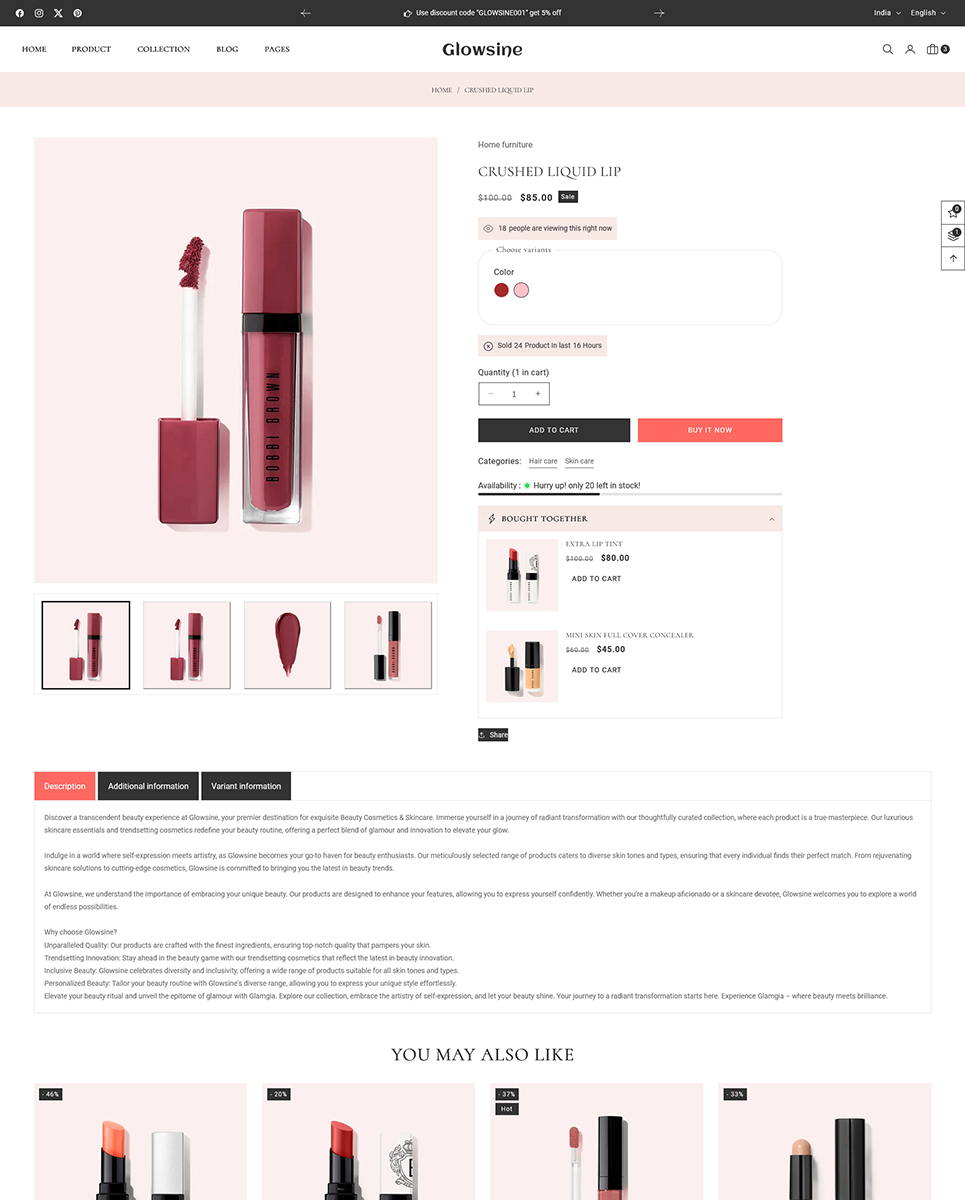The height and width of the screenshot is (1200, 965).
Task: Select the dark red color swatch
Action: (501, 290)
